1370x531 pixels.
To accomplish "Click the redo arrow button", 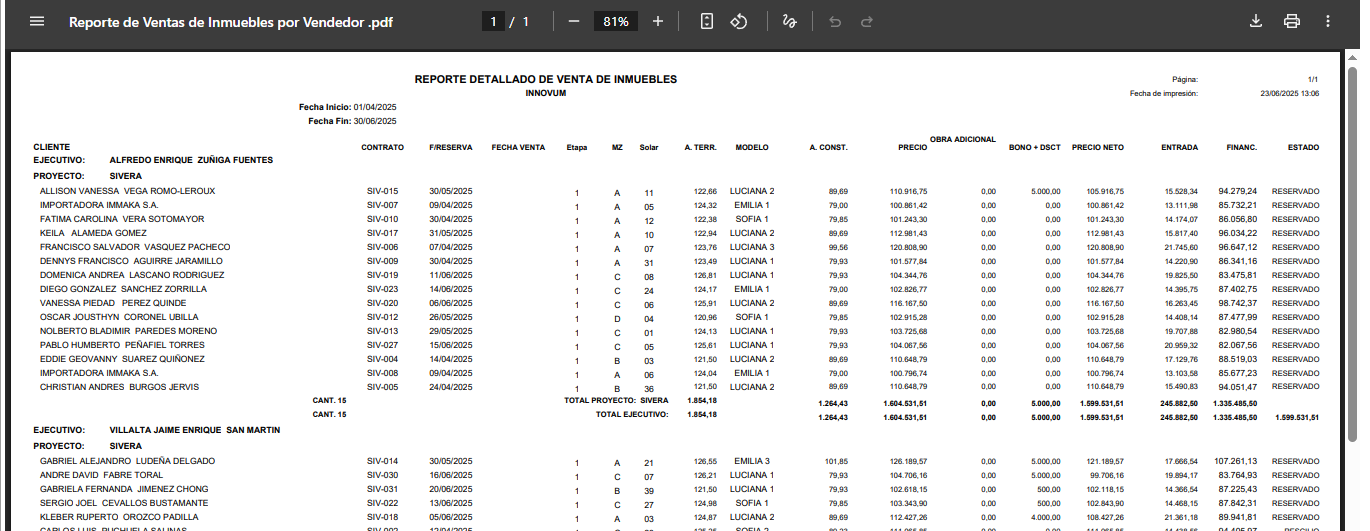I will click(866, 21).
